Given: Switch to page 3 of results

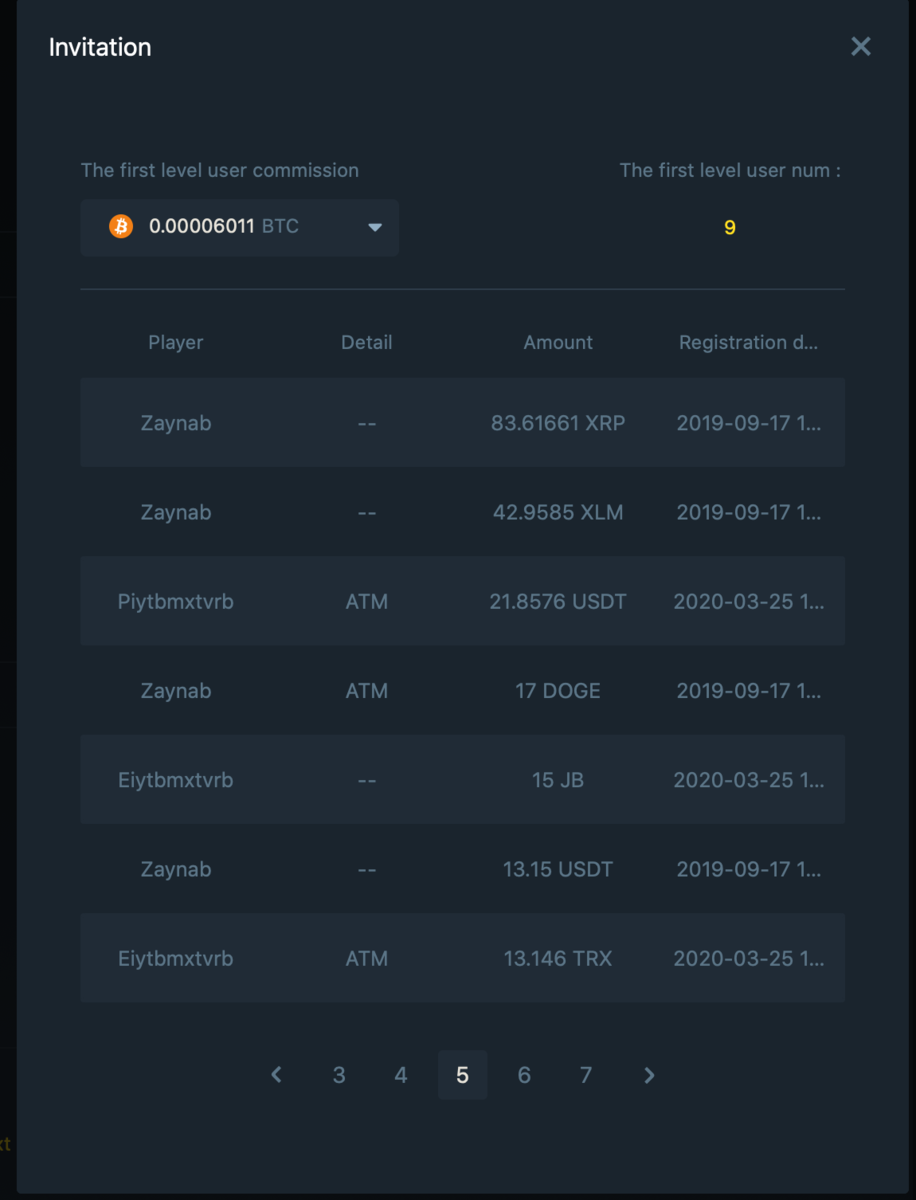Looking at the screenshot, I should click(339, 1075).
